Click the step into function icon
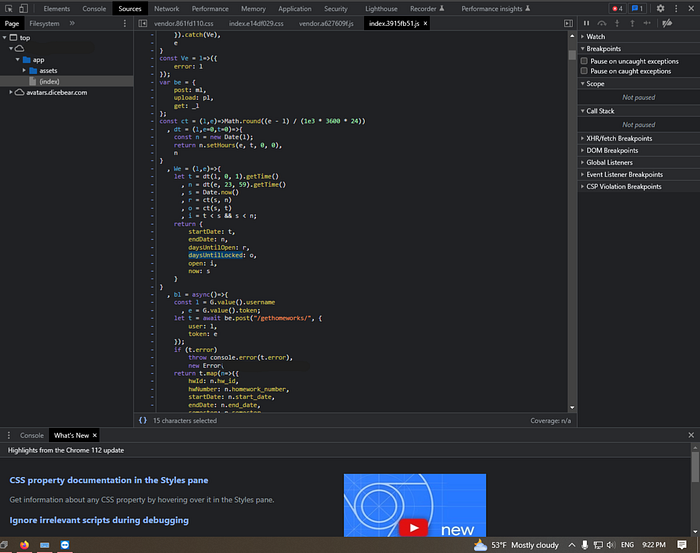 [x=617, y=23]
